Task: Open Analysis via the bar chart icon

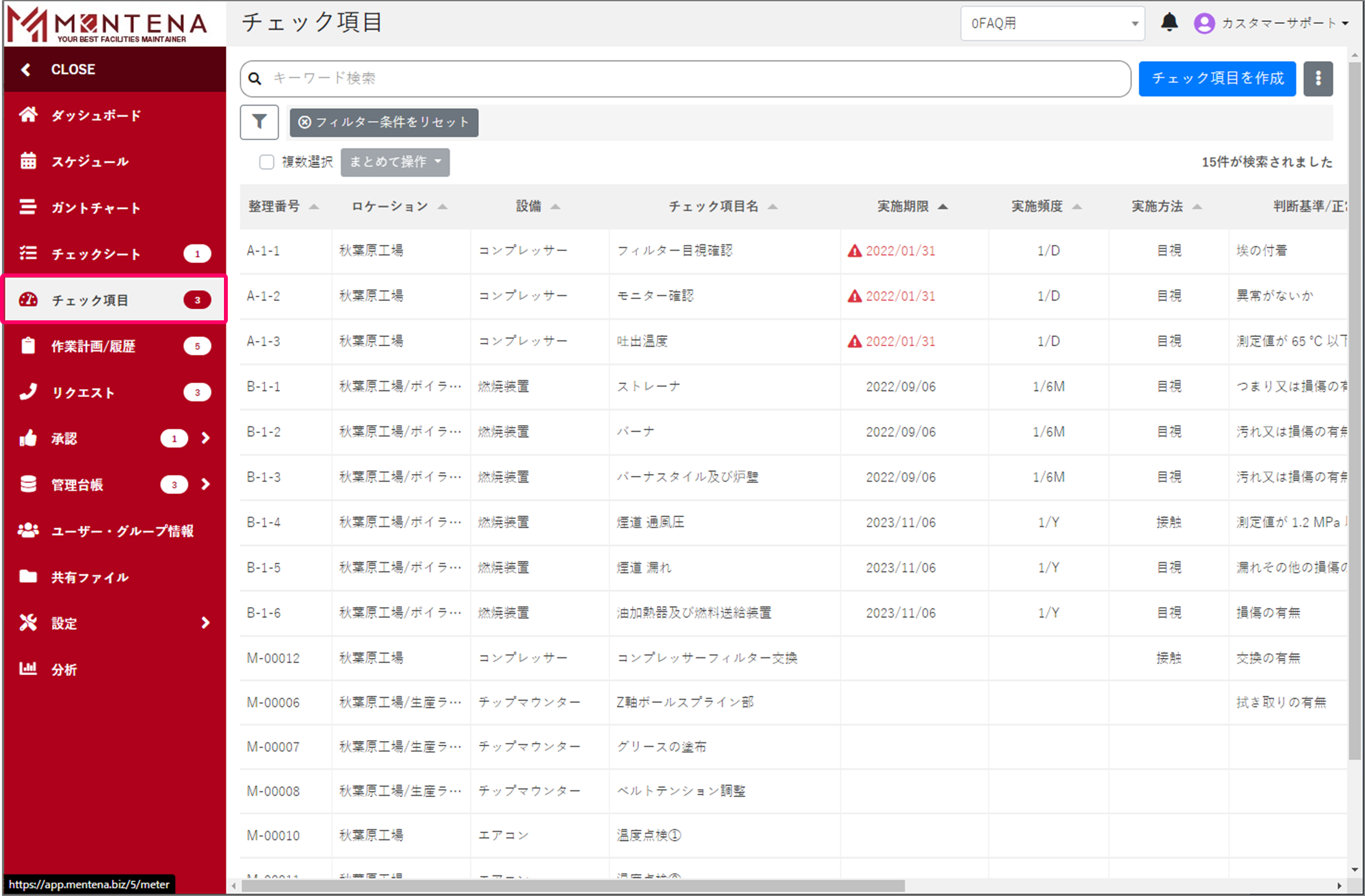Action: click(x=28, y=669)
